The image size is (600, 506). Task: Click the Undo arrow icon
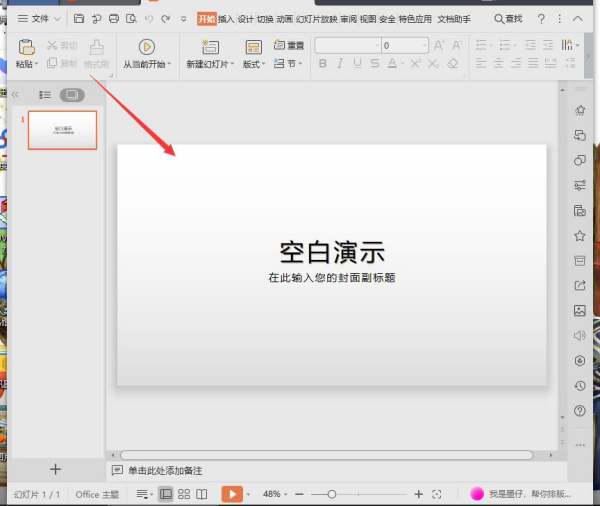pos(149,18)
